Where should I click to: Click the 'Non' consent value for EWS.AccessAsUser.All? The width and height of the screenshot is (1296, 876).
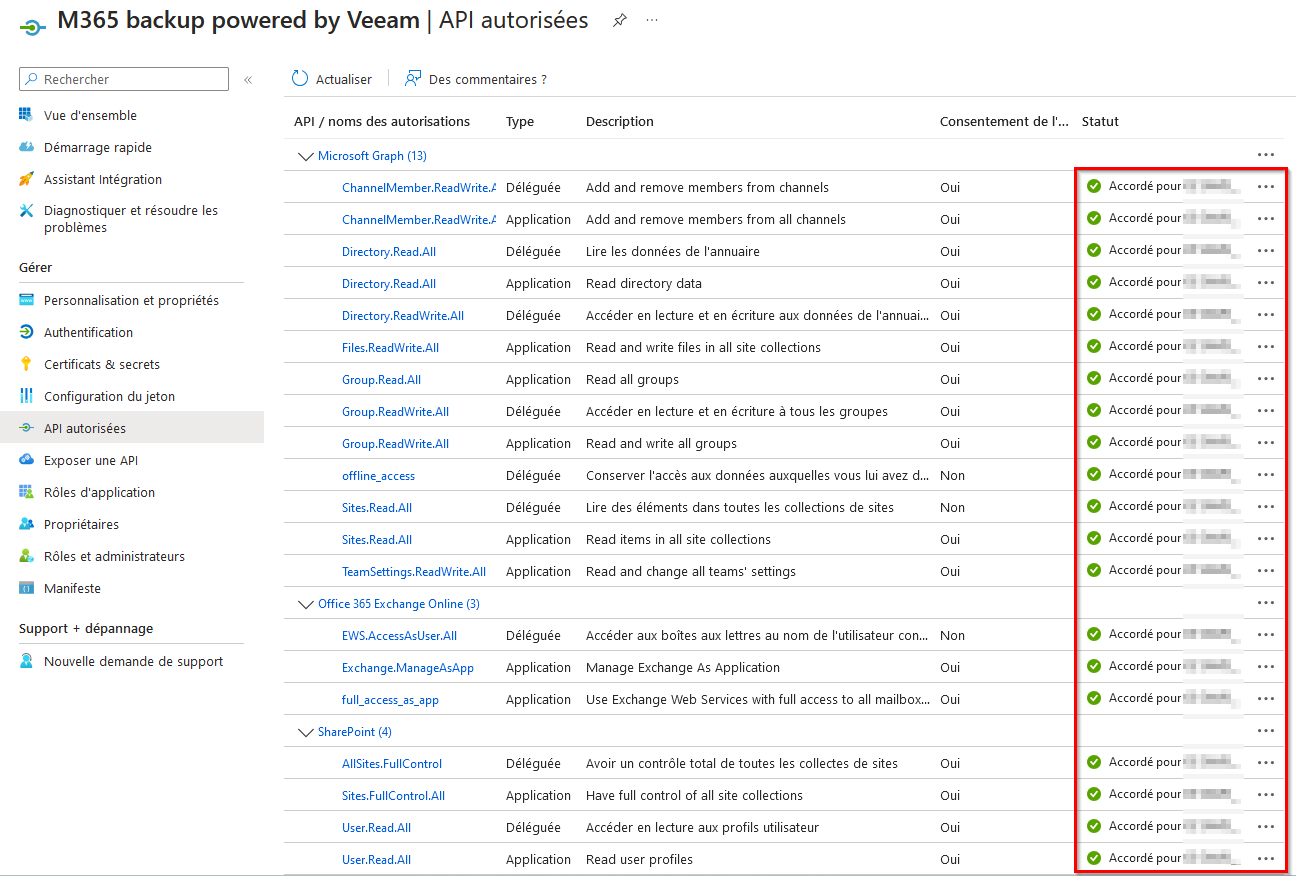[952, 636]
